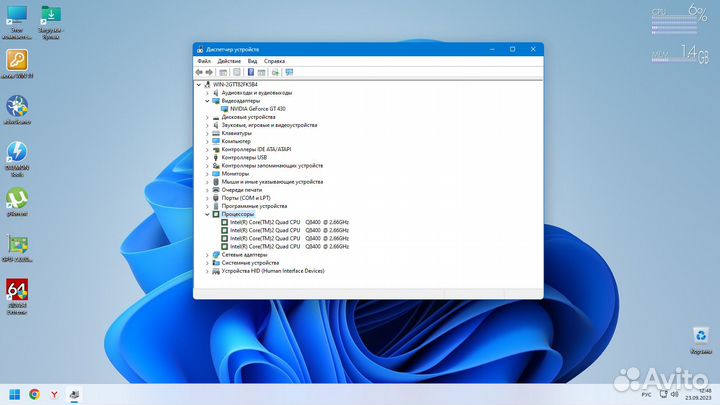Image resolution: width=720 pixels, height=405 pixels.
Task: Select the orange key desktop icon
Action: point(17,64)
